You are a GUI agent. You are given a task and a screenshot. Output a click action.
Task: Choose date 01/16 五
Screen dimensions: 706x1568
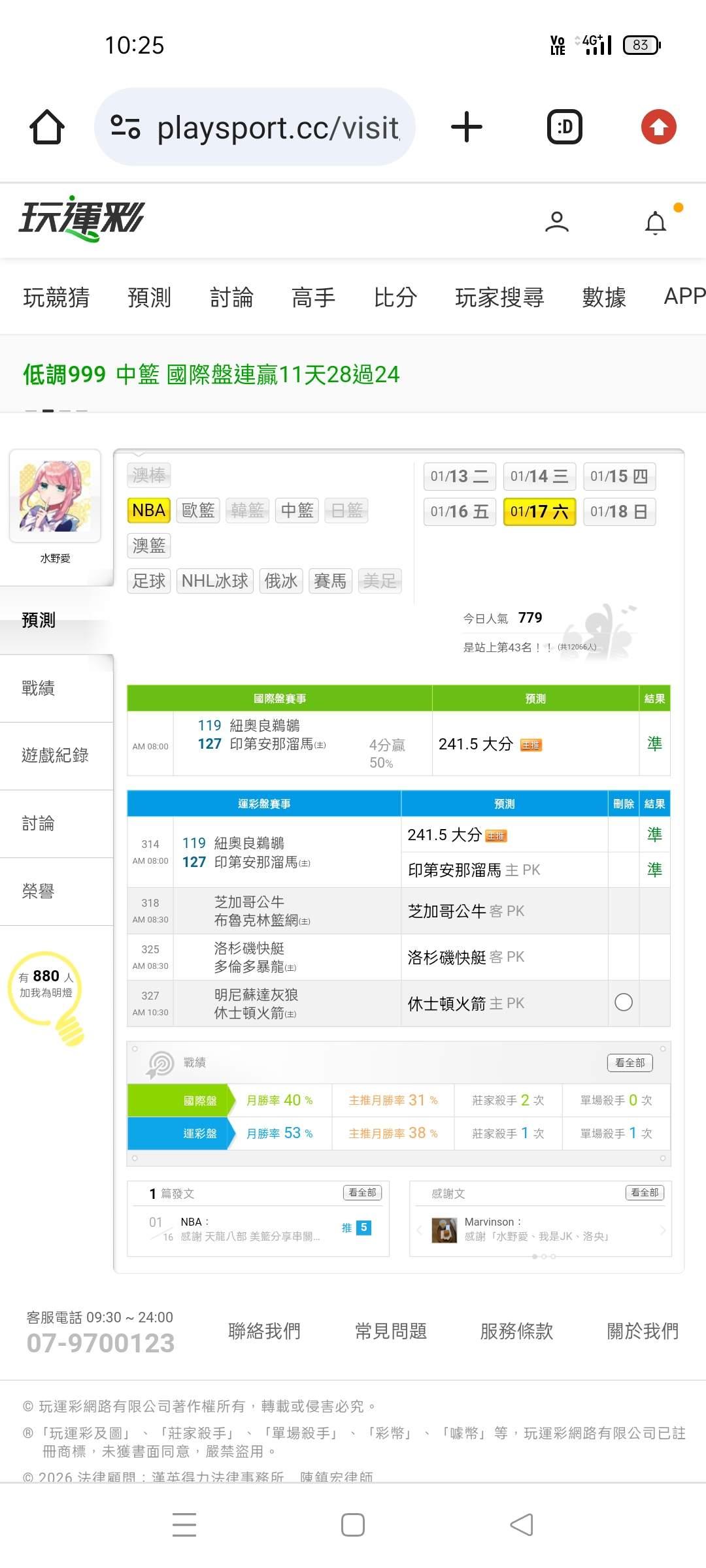(x=460, y=512)
